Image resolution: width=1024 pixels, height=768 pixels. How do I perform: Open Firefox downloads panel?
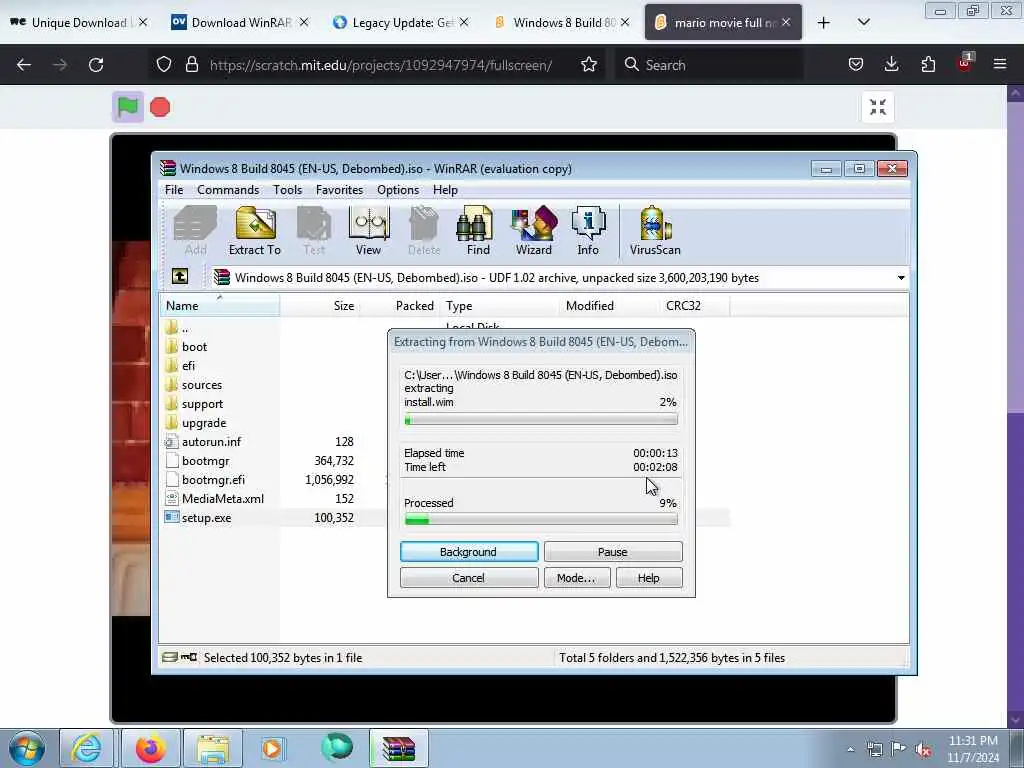click(x=891, y=64)
